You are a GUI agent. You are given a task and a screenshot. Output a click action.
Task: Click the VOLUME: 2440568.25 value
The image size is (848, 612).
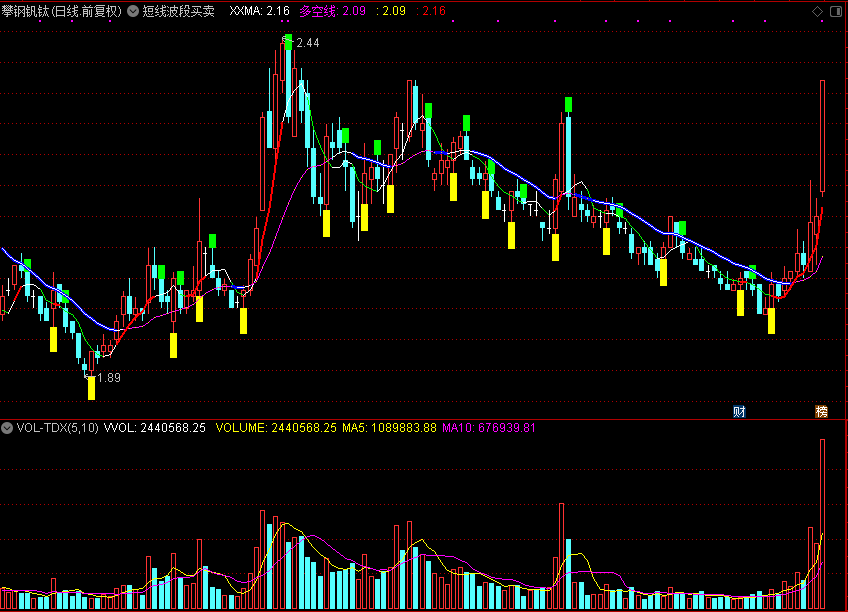coord(276,428)
